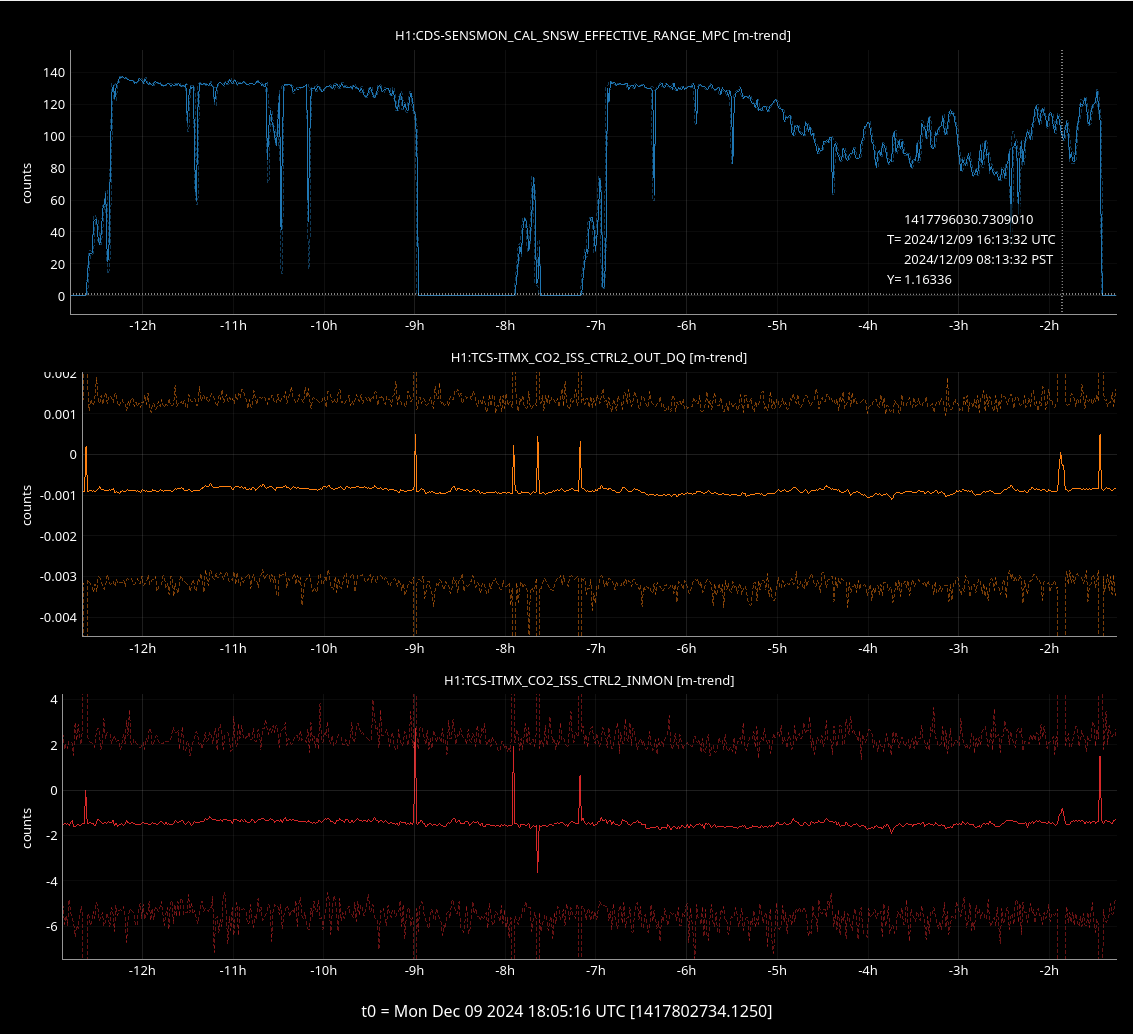This screenshot has height=1034, width=1133.
Task: Click the 120 y-axis tick in RANGE_MPC plot
Action: pyautogui.click(x=54, y=105)
